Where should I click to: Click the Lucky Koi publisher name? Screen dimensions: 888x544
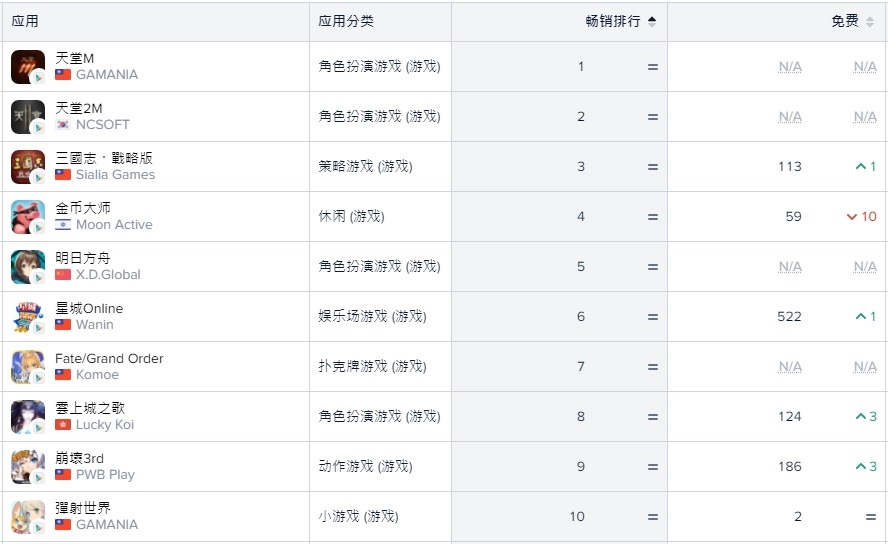point(105,425)
